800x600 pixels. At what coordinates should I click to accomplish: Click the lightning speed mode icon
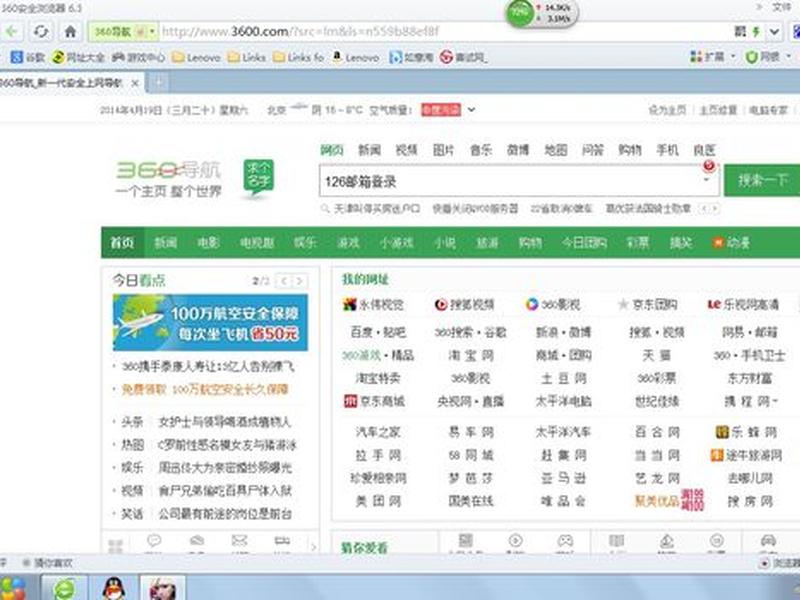(x=756, y=32)
